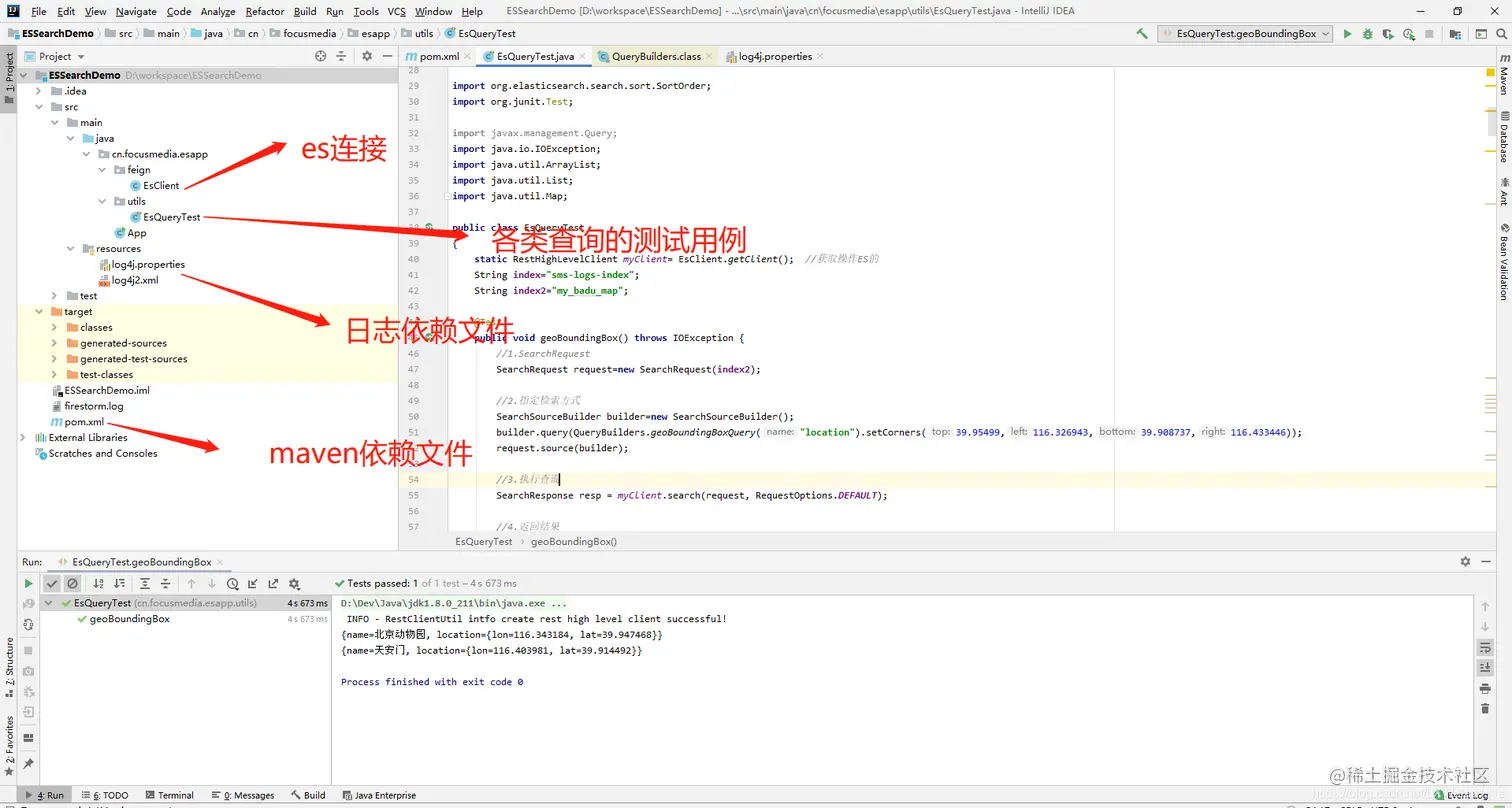The width and height of the screenshot is (1512, 808).
Task: Click console Up the Stack Trace arrow
Action: click(x=1485, y=606)
